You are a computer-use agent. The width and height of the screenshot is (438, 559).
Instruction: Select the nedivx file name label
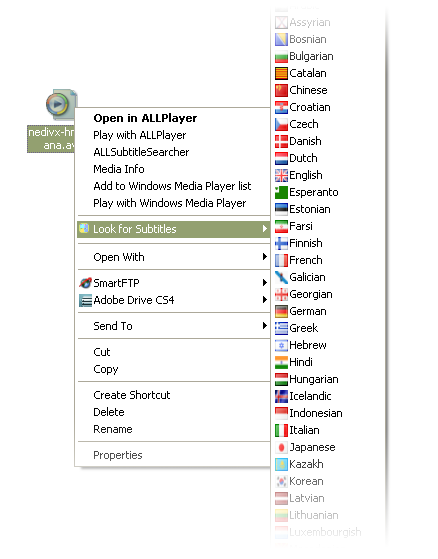pyautogui.click(x=51, y=139)
